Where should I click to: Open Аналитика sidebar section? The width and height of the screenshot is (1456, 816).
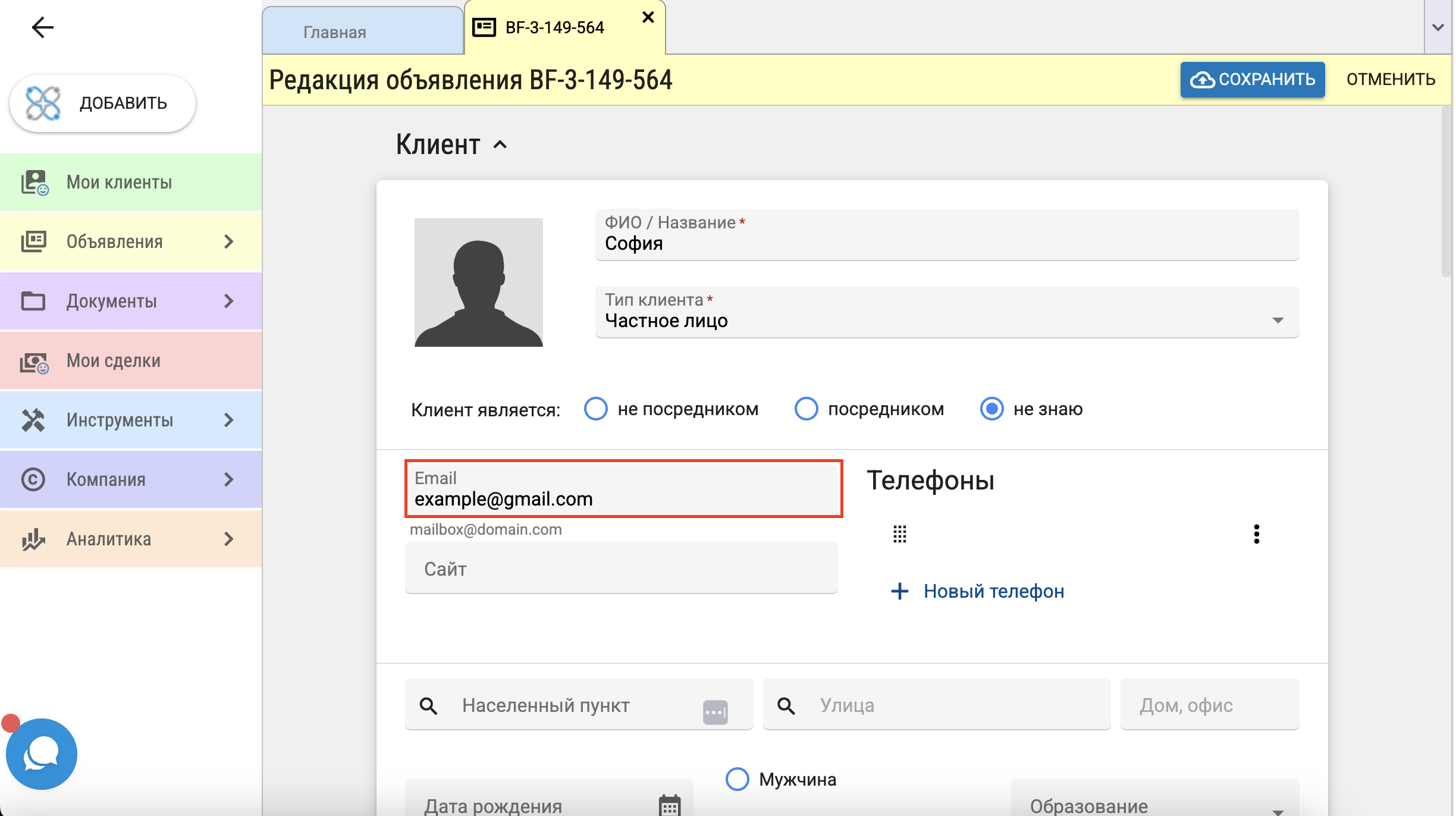[x=131, y=539]
